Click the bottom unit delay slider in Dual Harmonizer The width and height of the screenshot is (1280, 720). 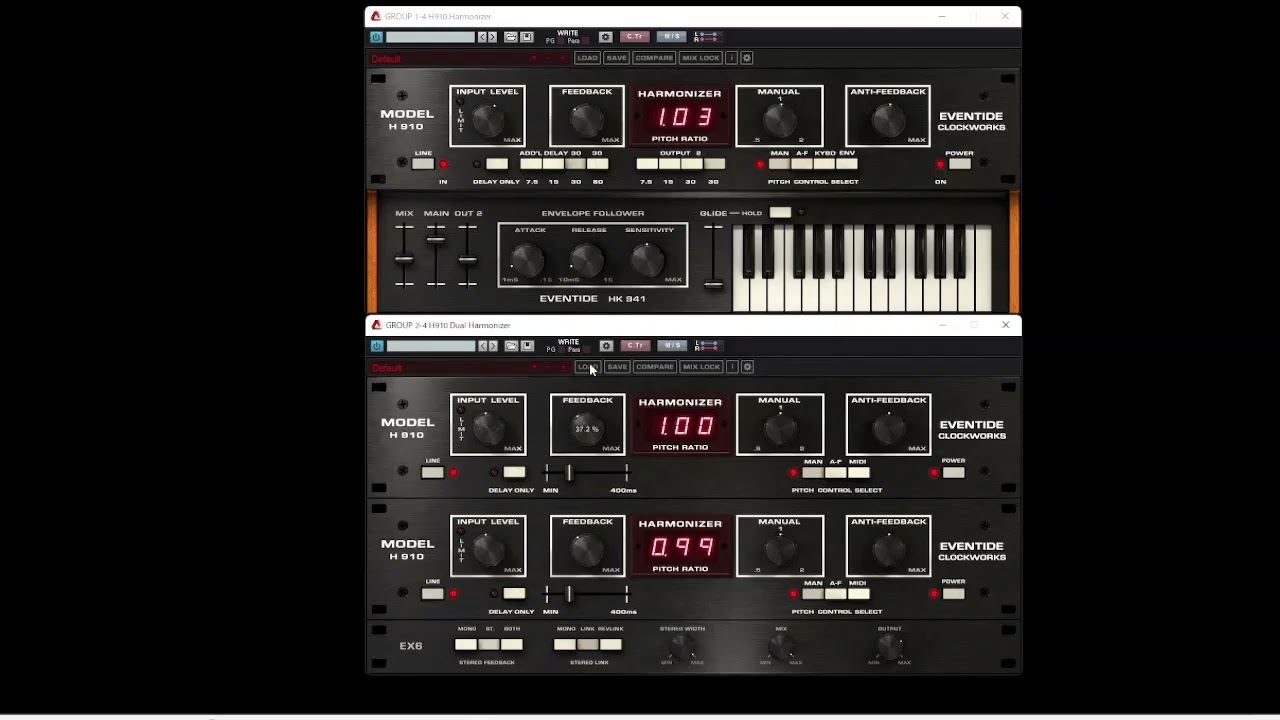pyautogui.click(x=569, y=594)
